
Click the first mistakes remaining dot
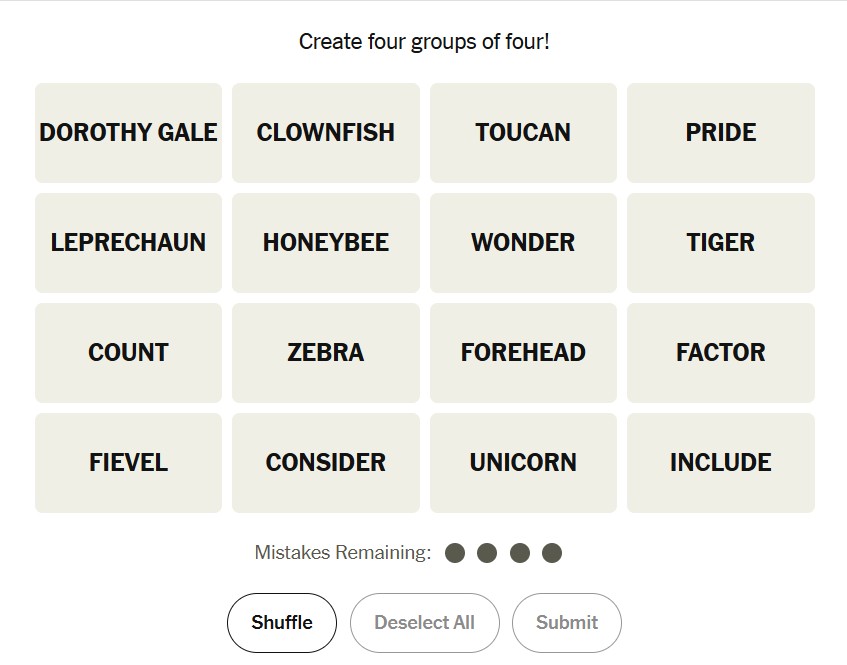click(455, 553)
